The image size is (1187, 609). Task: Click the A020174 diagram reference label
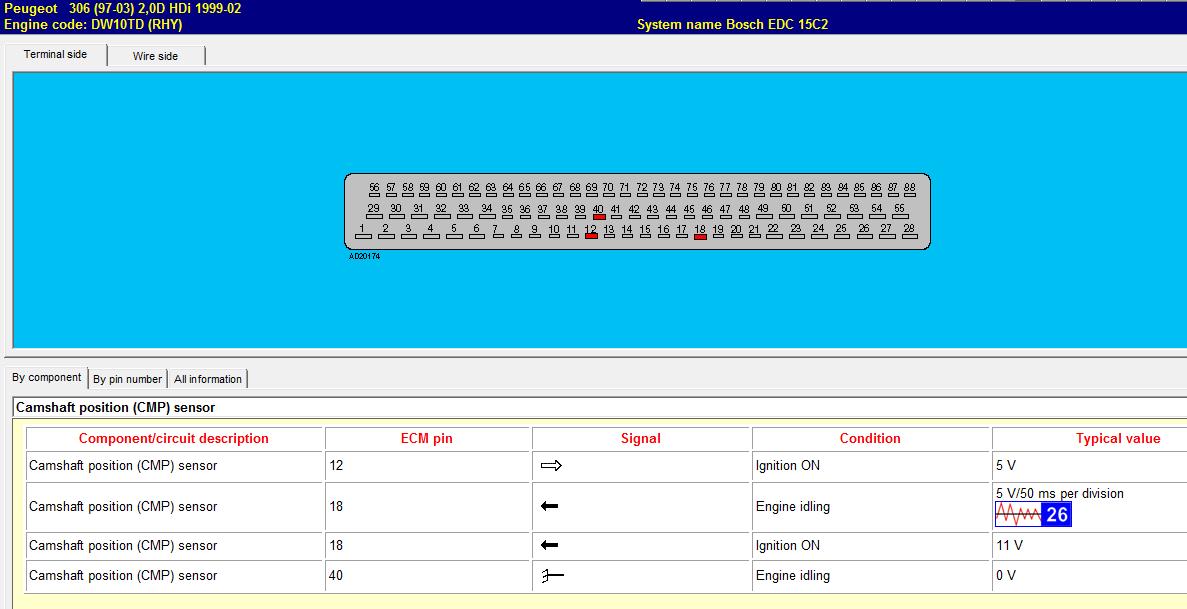(x=364, y=257)
